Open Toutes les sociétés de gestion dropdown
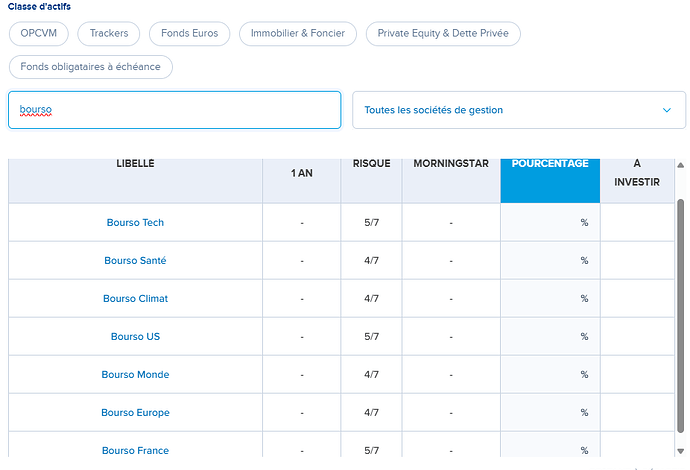690x470 pixels. click(x=519, y=110)
